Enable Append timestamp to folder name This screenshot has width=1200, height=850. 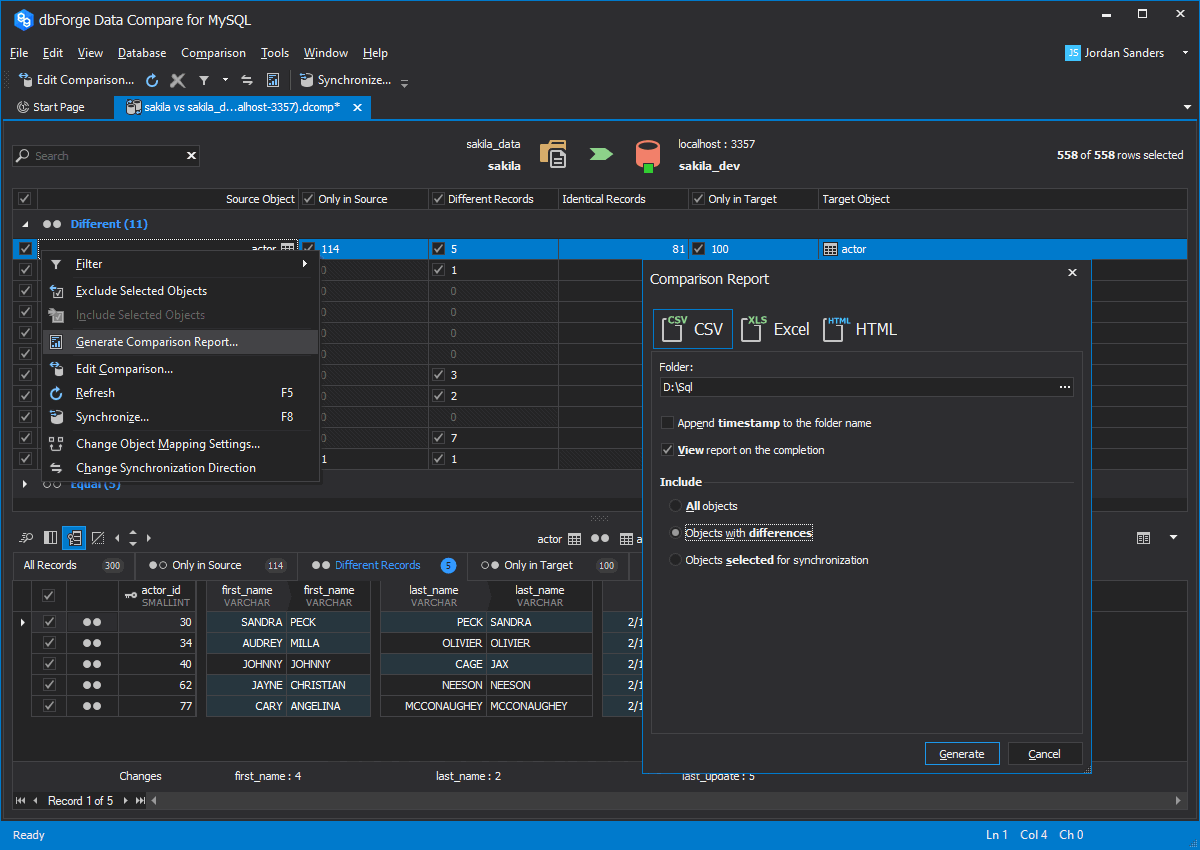[668, 423]
